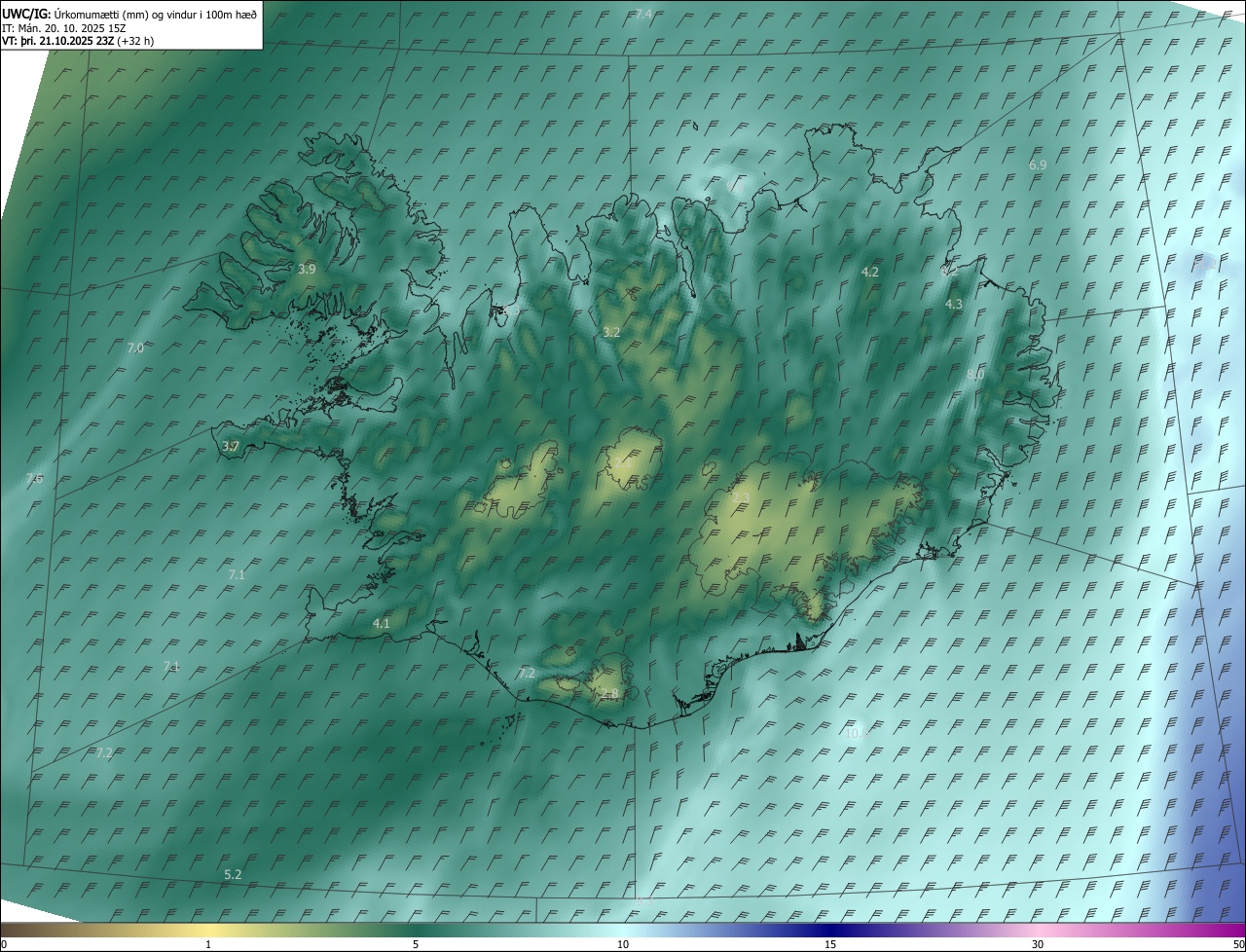Select the 2.1 value on Hofsjökull glacier
The width and height of the screenshot is (1246, 952).
coord(621,463)
